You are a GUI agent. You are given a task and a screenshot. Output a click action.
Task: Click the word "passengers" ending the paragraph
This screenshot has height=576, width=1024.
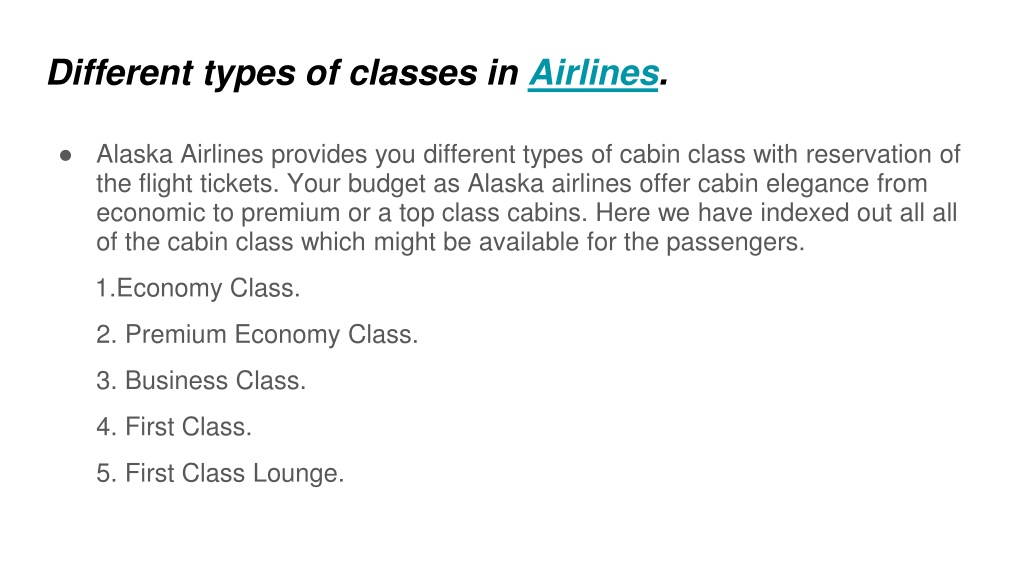(735, 243)
